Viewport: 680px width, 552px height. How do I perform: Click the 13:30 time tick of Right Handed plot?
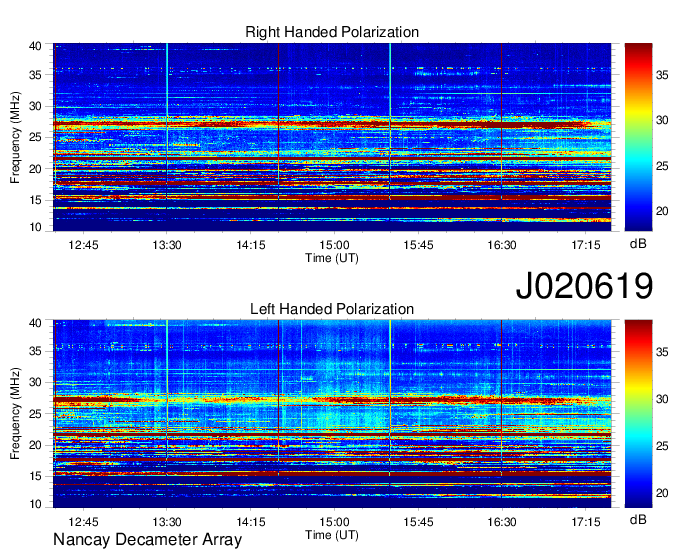point(167,245)
